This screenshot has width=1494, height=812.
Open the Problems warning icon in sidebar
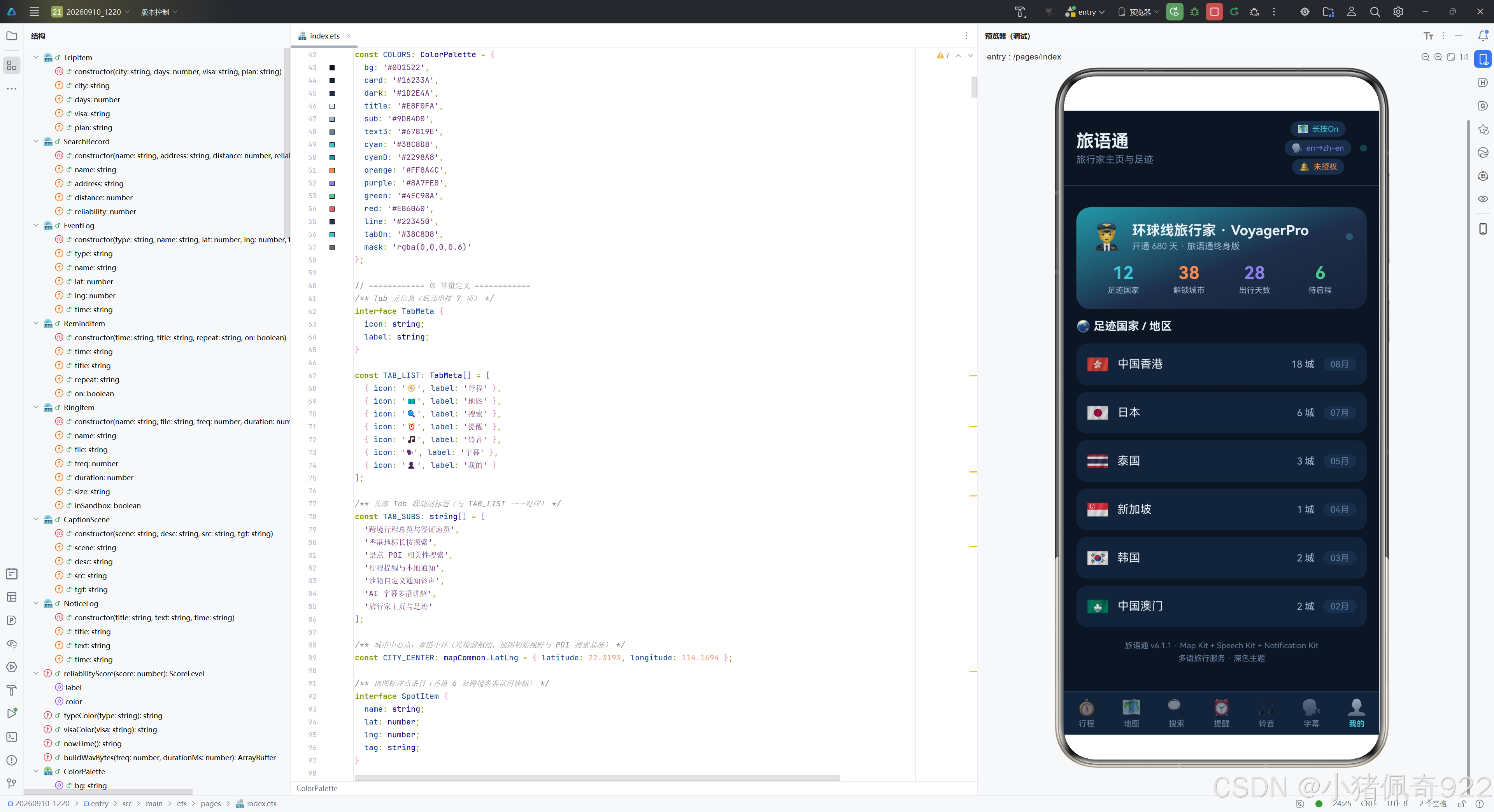tap(12, 760)
